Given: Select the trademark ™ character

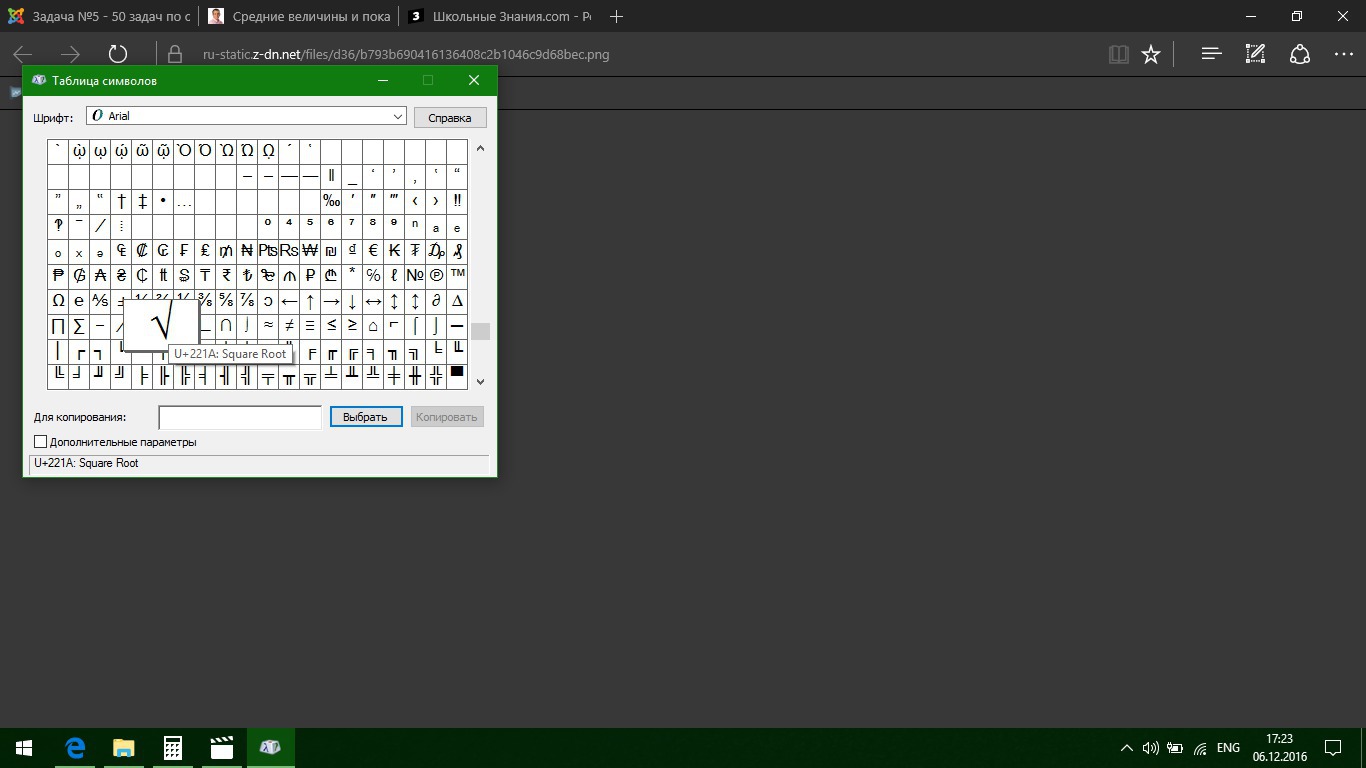Looking at the screenshot, I should click(x=457, y=276).
